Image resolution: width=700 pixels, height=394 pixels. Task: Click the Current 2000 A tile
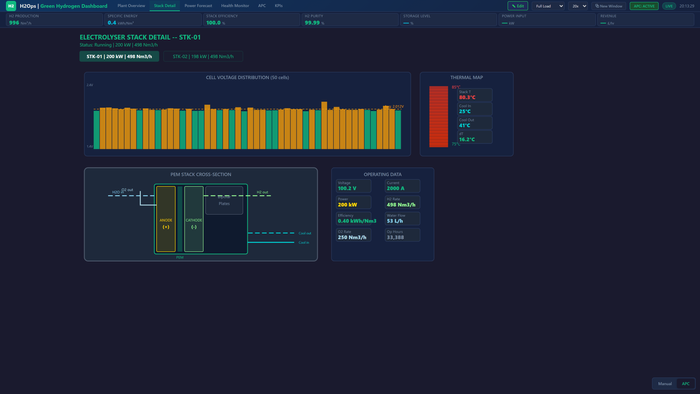point(402,186)
